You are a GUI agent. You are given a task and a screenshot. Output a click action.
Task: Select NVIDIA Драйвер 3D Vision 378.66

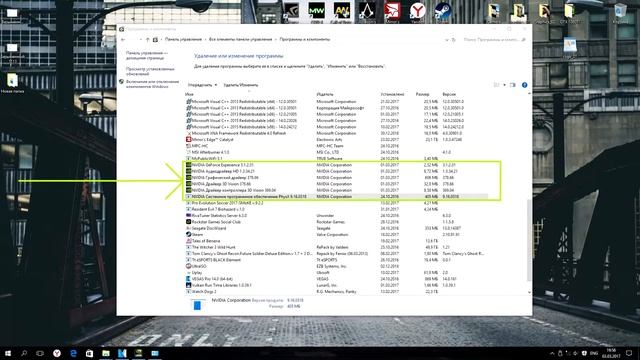click(x=337, y=184)
